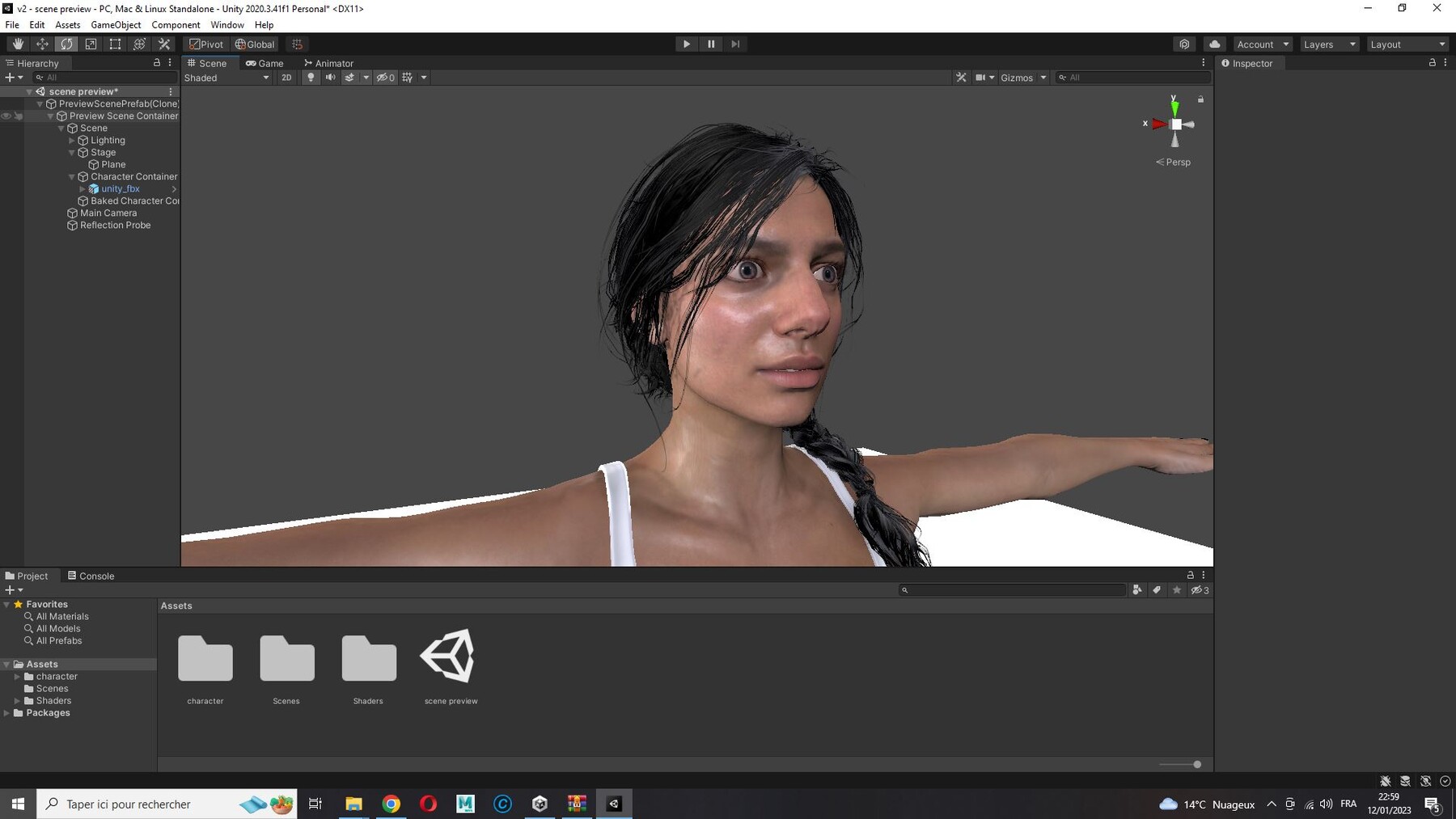1456x819 pixels.
Task: Open Inspector panel options menu
Action: point(1445,62)
